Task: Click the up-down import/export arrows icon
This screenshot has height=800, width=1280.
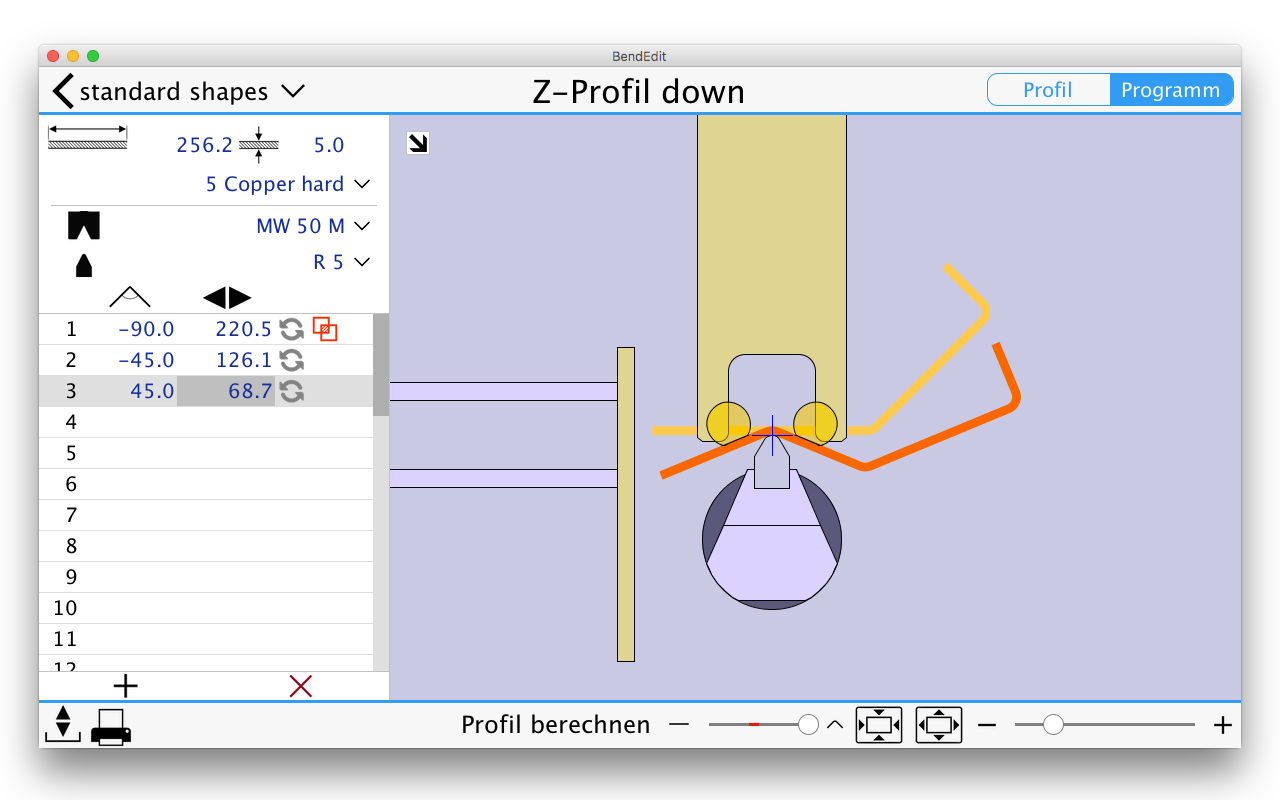Action: (x=62, y=724)
